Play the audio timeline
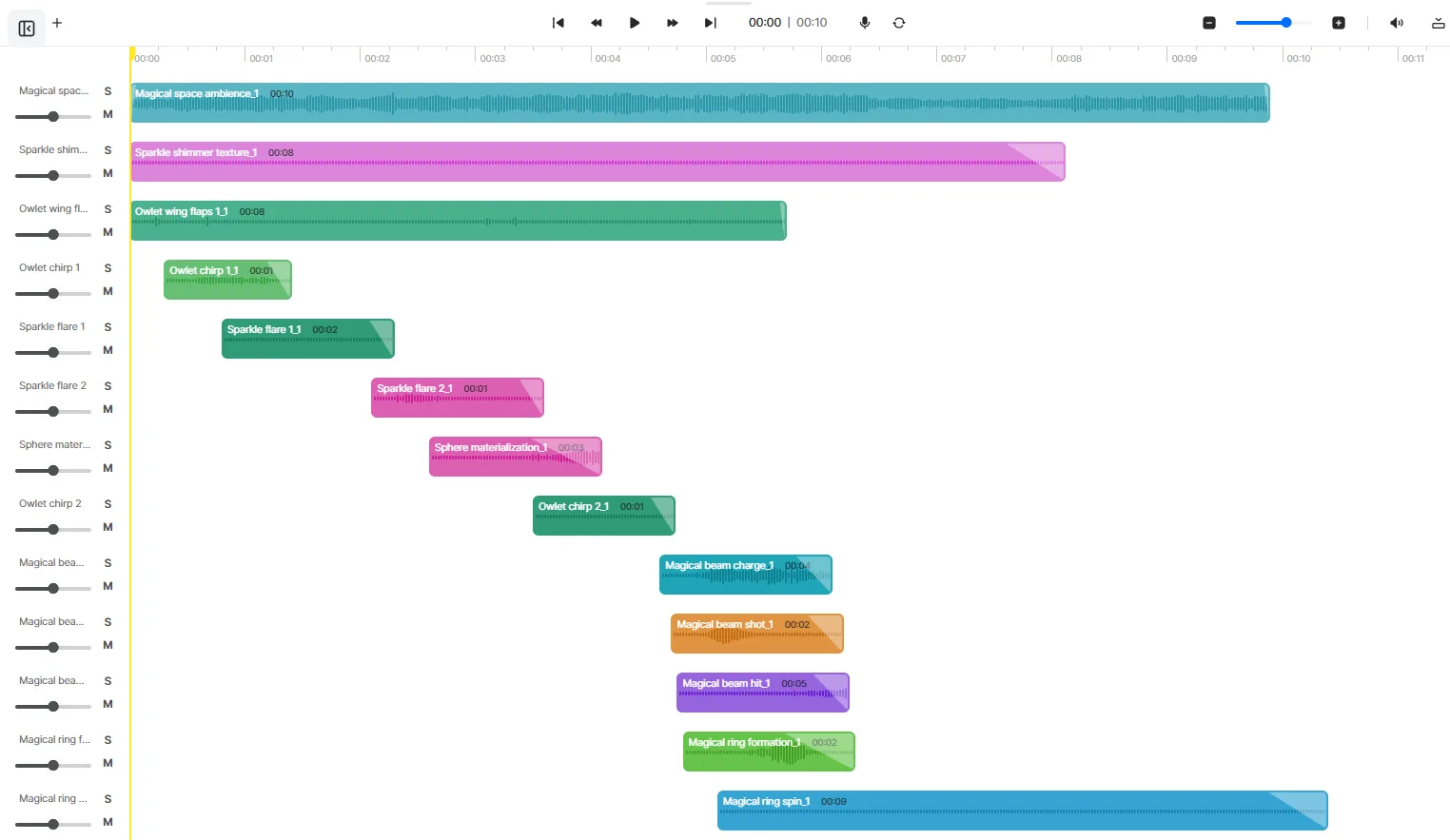The width and height of the screenshot is (1450, 840). tap(635, 23)
